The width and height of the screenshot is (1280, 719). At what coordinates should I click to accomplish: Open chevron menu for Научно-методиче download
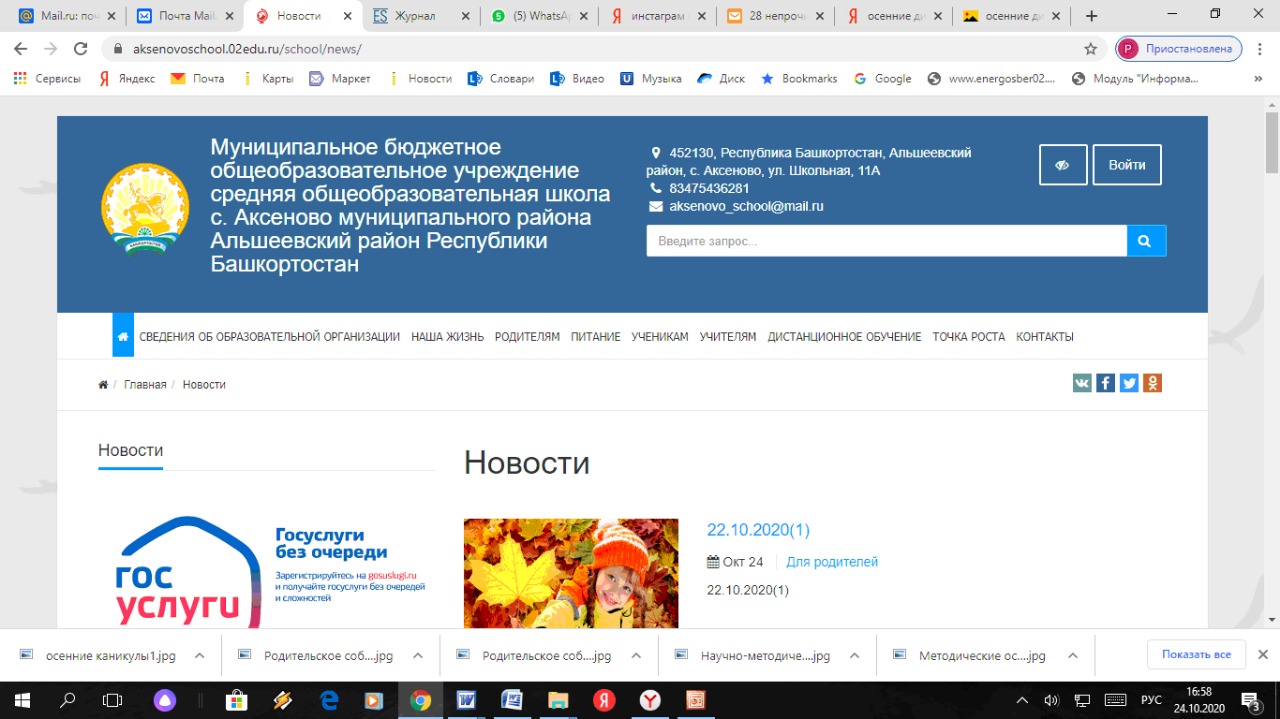coord(854,656)
